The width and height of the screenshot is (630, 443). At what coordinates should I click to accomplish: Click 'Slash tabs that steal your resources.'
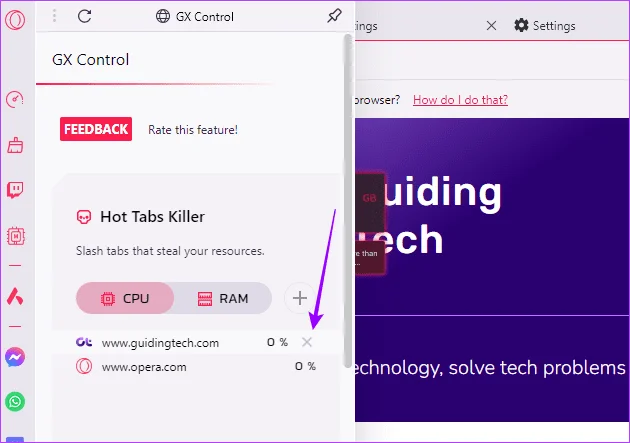170,251
